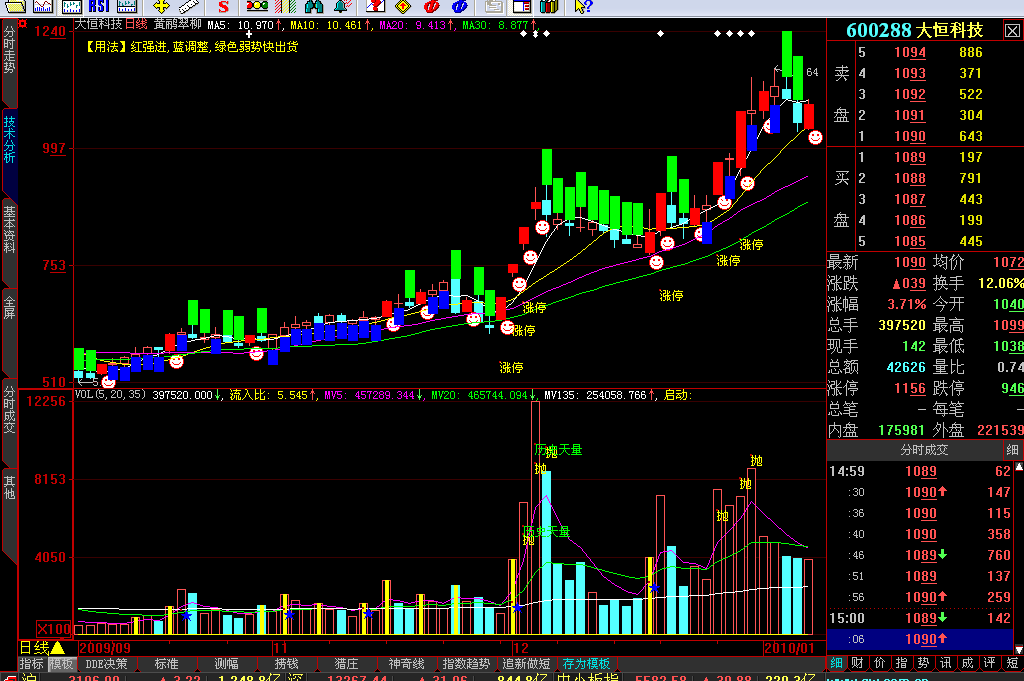Click the traffic light signal icon
The width and height of the screenshot is (1024, 681).
(257, 7)
